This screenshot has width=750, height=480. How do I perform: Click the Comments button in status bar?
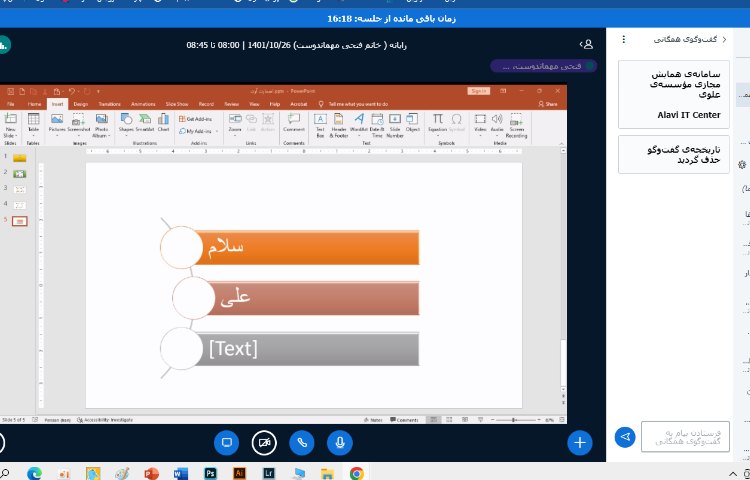tap(405, 420)
